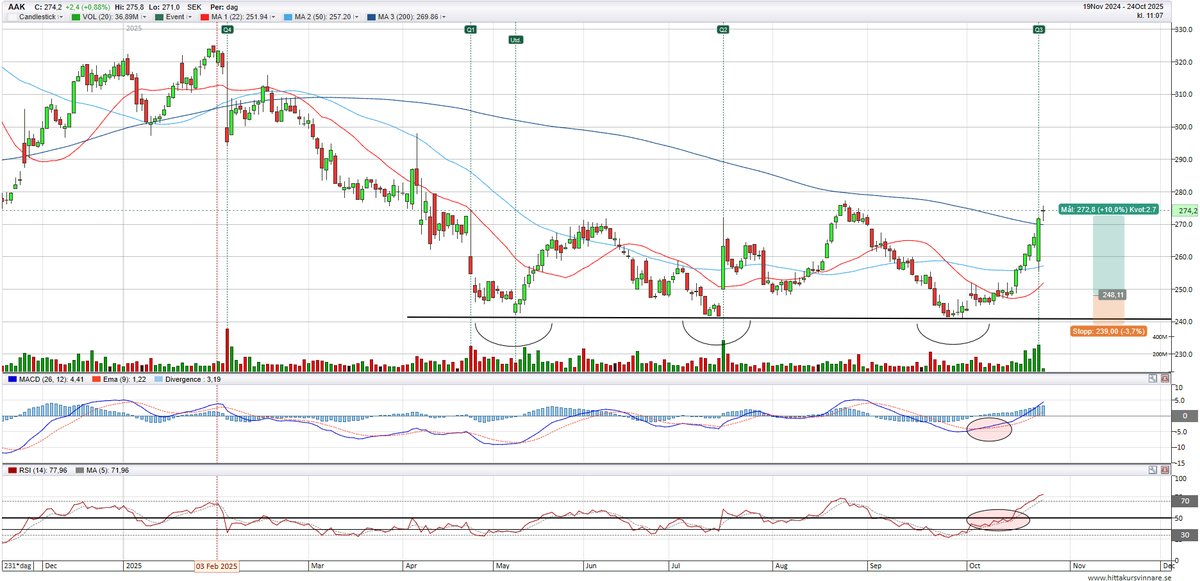Click the blue MACD legend swatch
The height and width of the screenshot is (581, 1200).
point(11,379)
